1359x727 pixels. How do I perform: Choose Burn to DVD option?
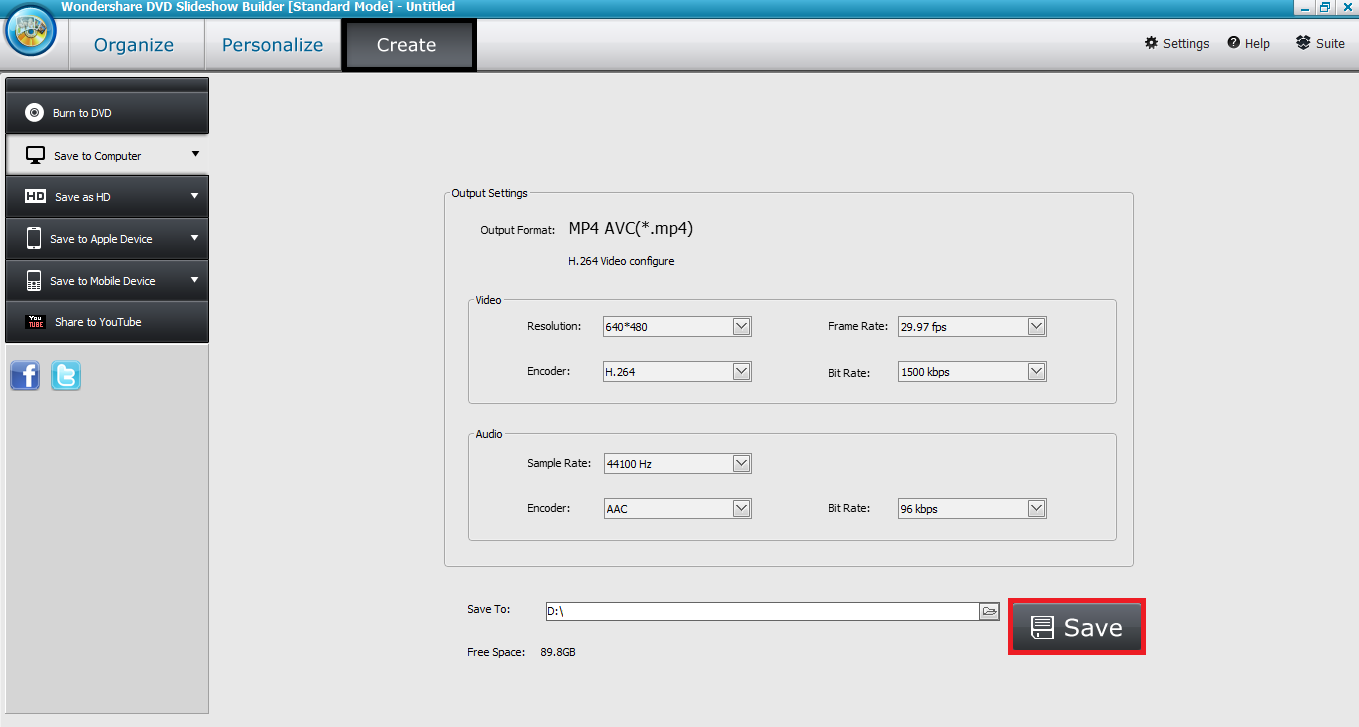[107, 113]
